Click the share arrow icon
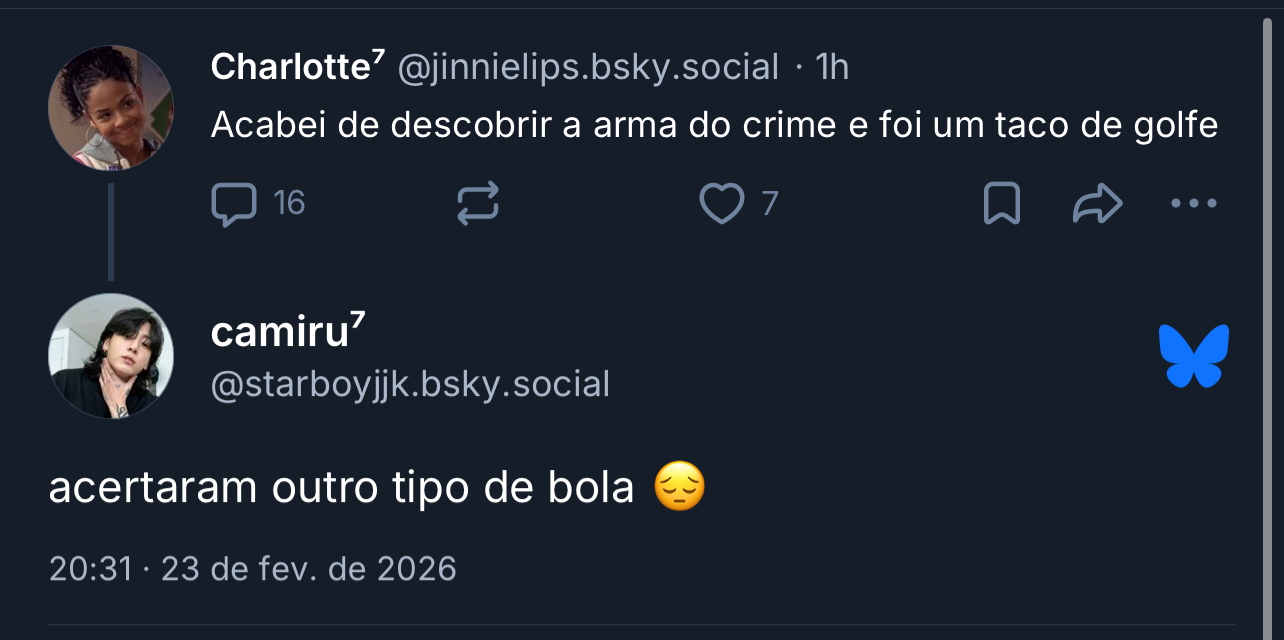The height and width of the screenshot is (640, 1284). pyautogui.click(x=1097, y=204)
